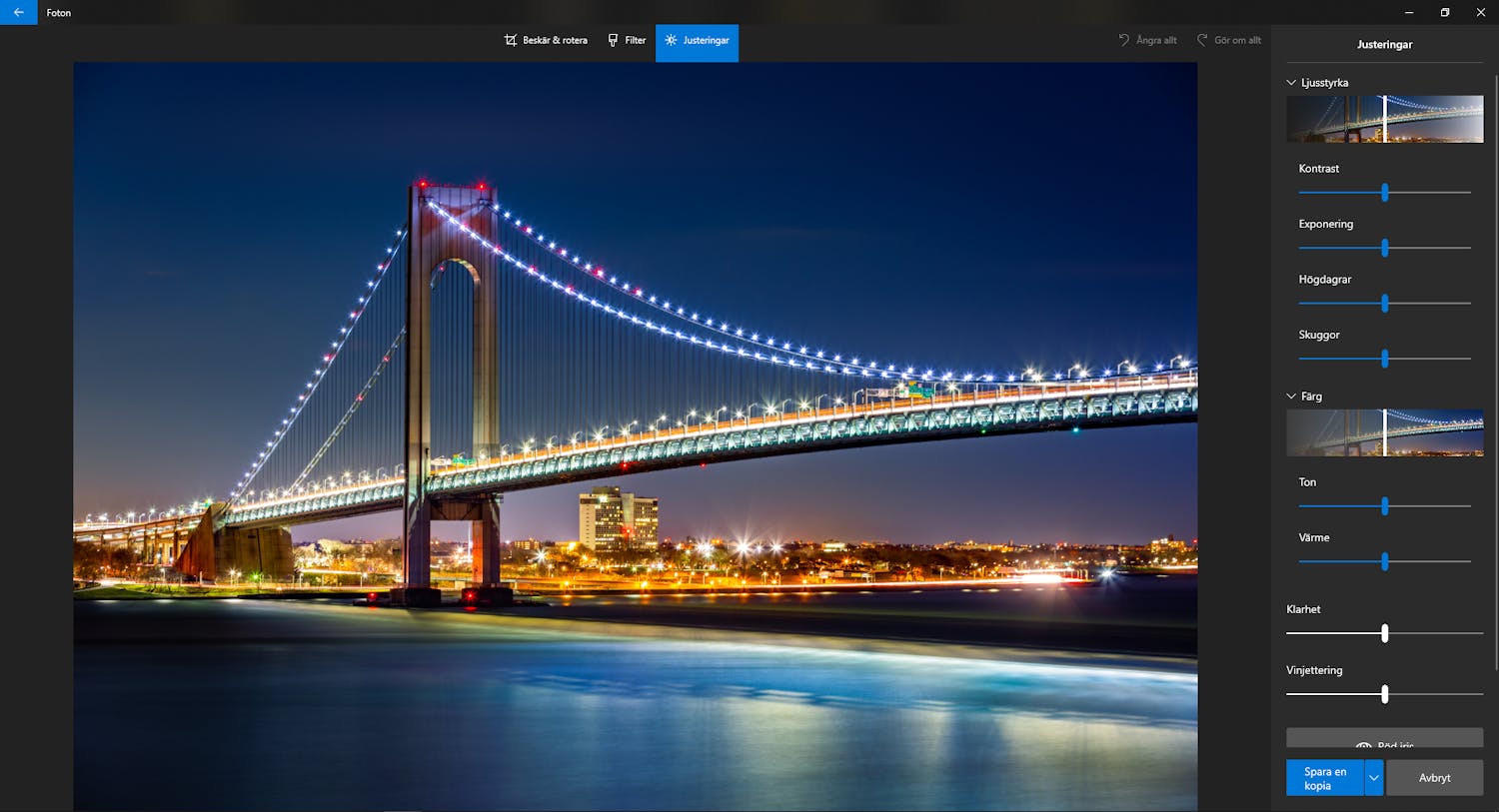
Task: Click the Färg preview strip handle
Action: click(1384, 431)
